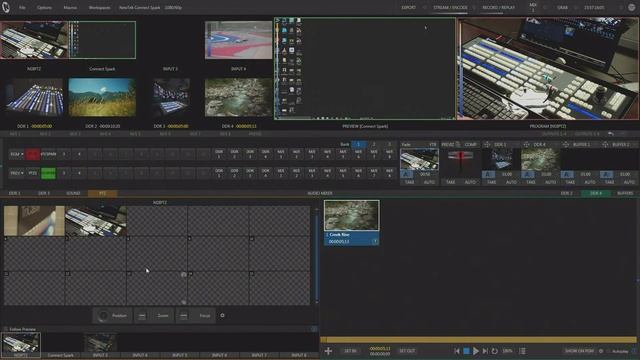The image size is (640, 360).
Task: Click the AUTO button under DSK 4
Action: [x=550, y=182]
